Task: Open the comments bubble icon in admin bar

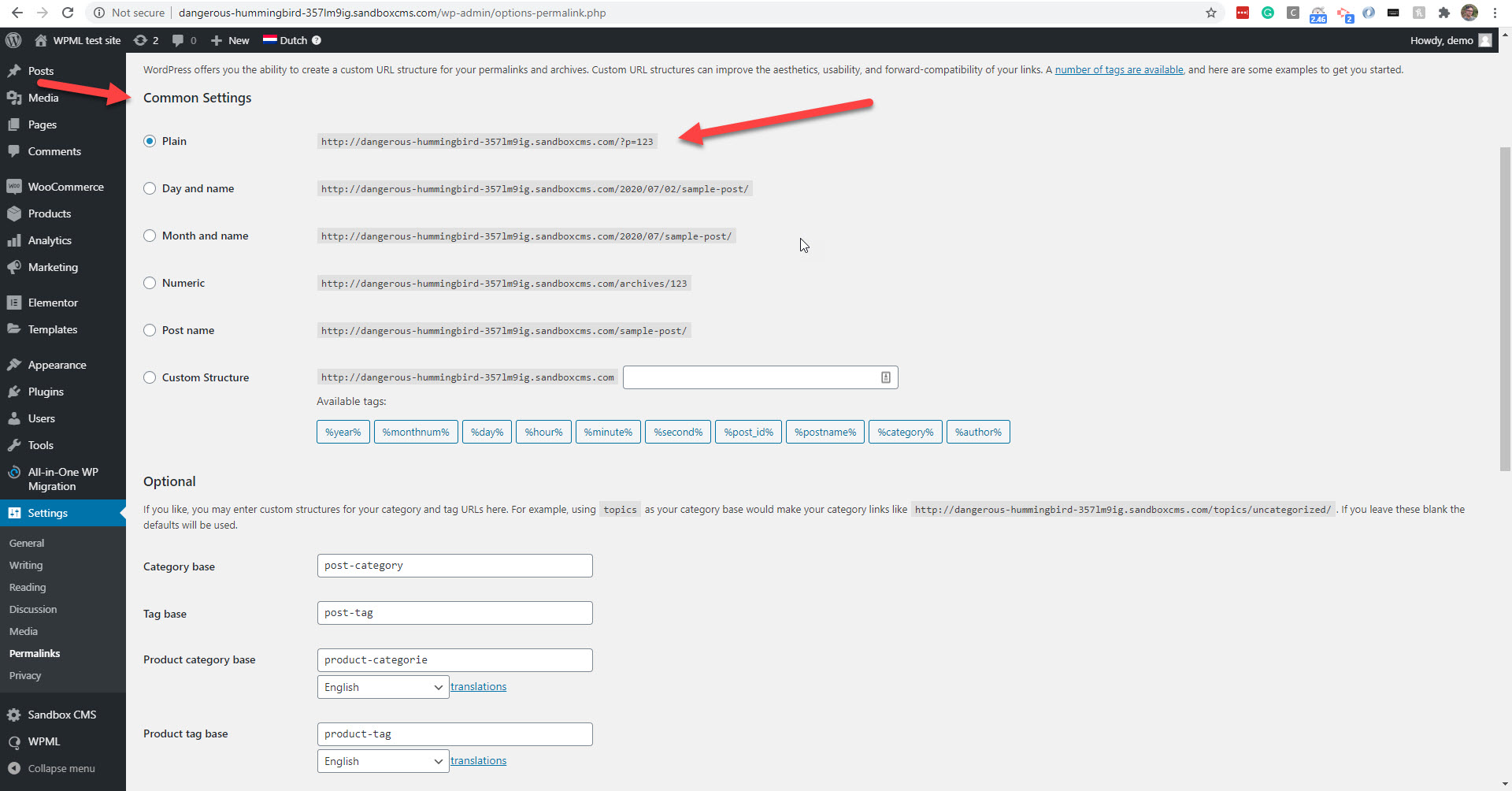Action: (178, 40)
